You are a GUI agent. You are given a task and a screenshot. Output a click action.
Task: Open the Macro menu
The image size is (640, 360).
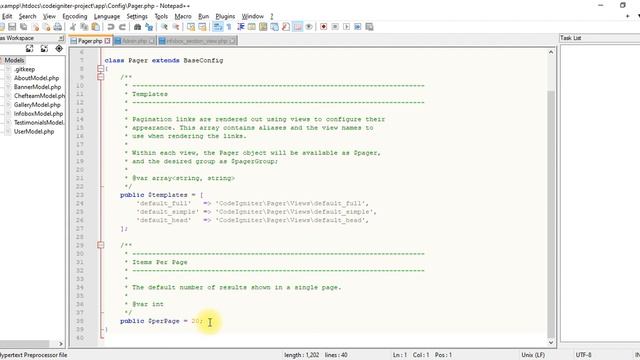[x=183, y=16]
